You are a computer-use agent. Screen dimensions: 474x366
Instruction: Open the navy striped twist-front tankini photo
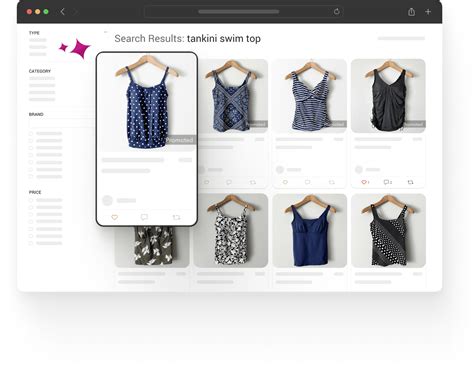click(310, 96)
